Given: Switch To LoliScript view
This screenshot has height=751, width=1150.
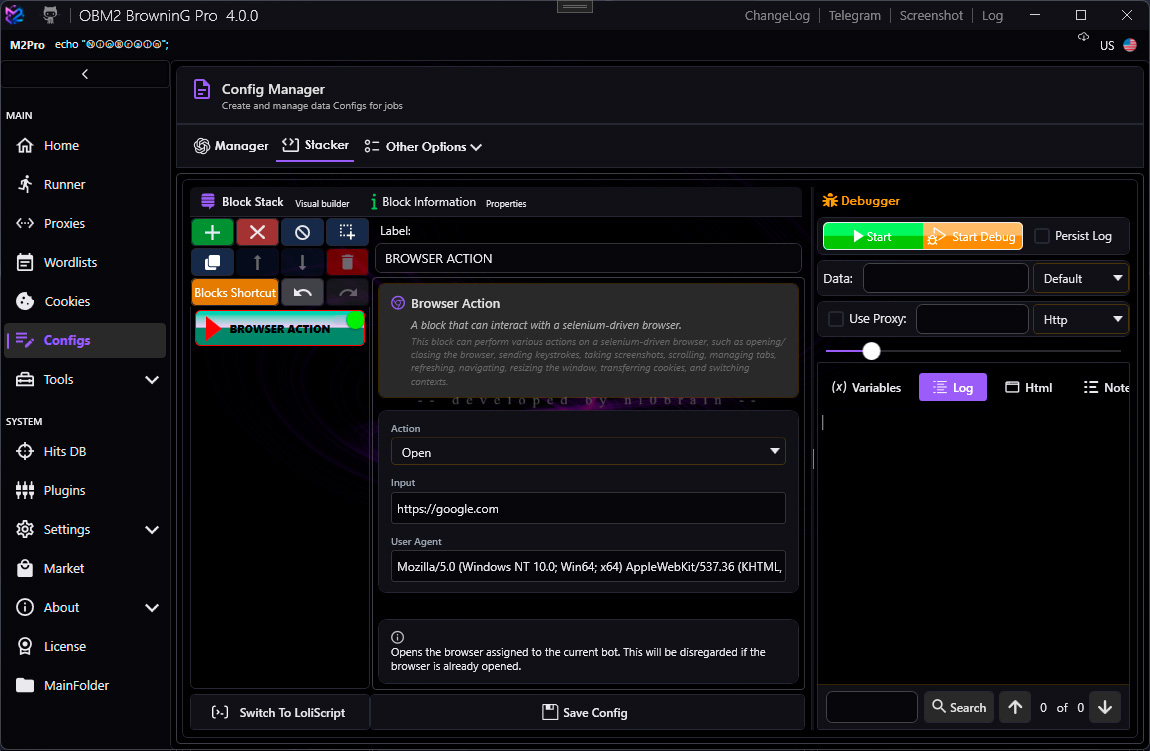Looking at the screenshot, I should tap(279, 712).
